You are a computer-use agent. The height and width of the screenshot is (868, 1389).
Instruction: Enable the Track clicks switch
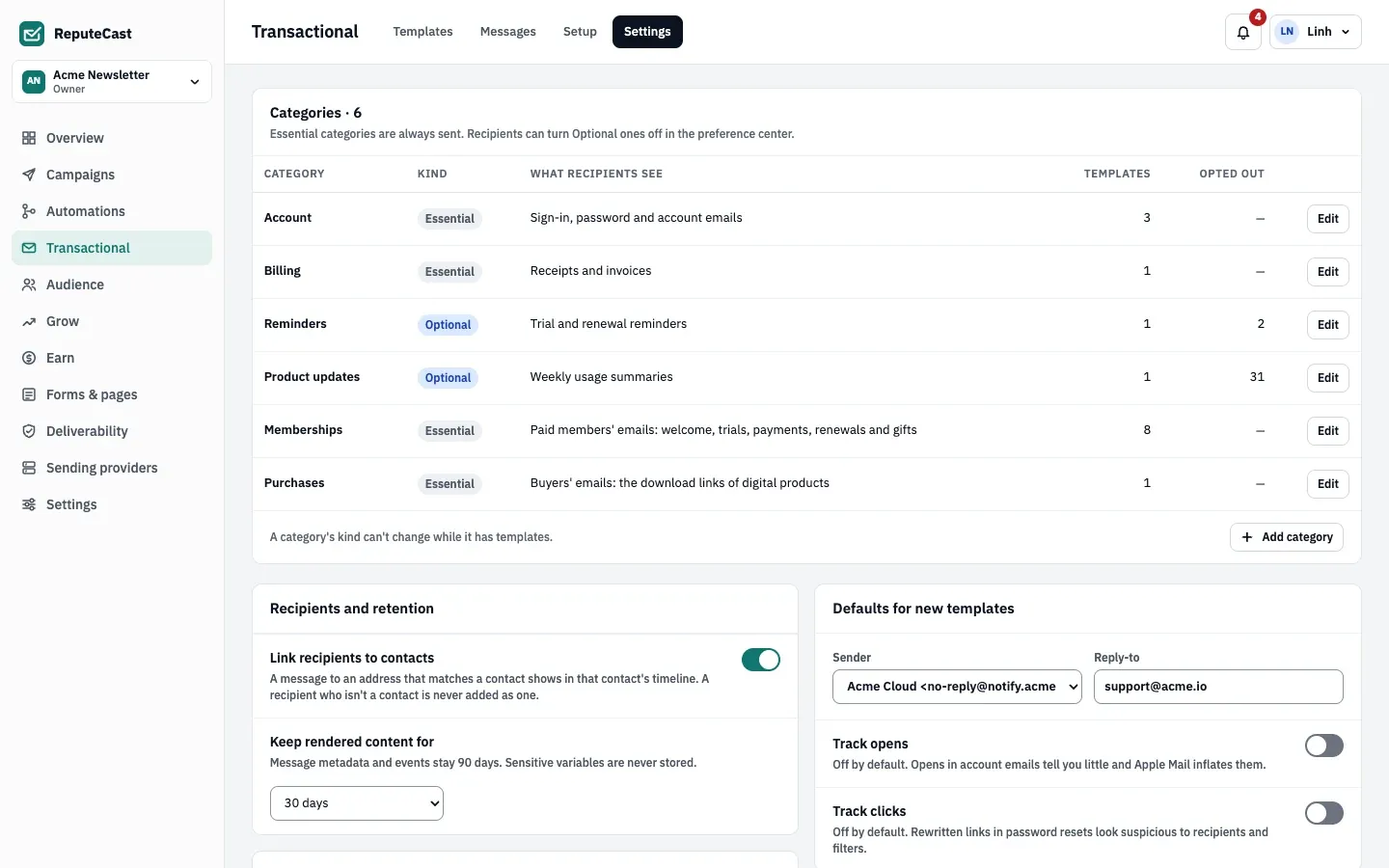(1324, 813)
